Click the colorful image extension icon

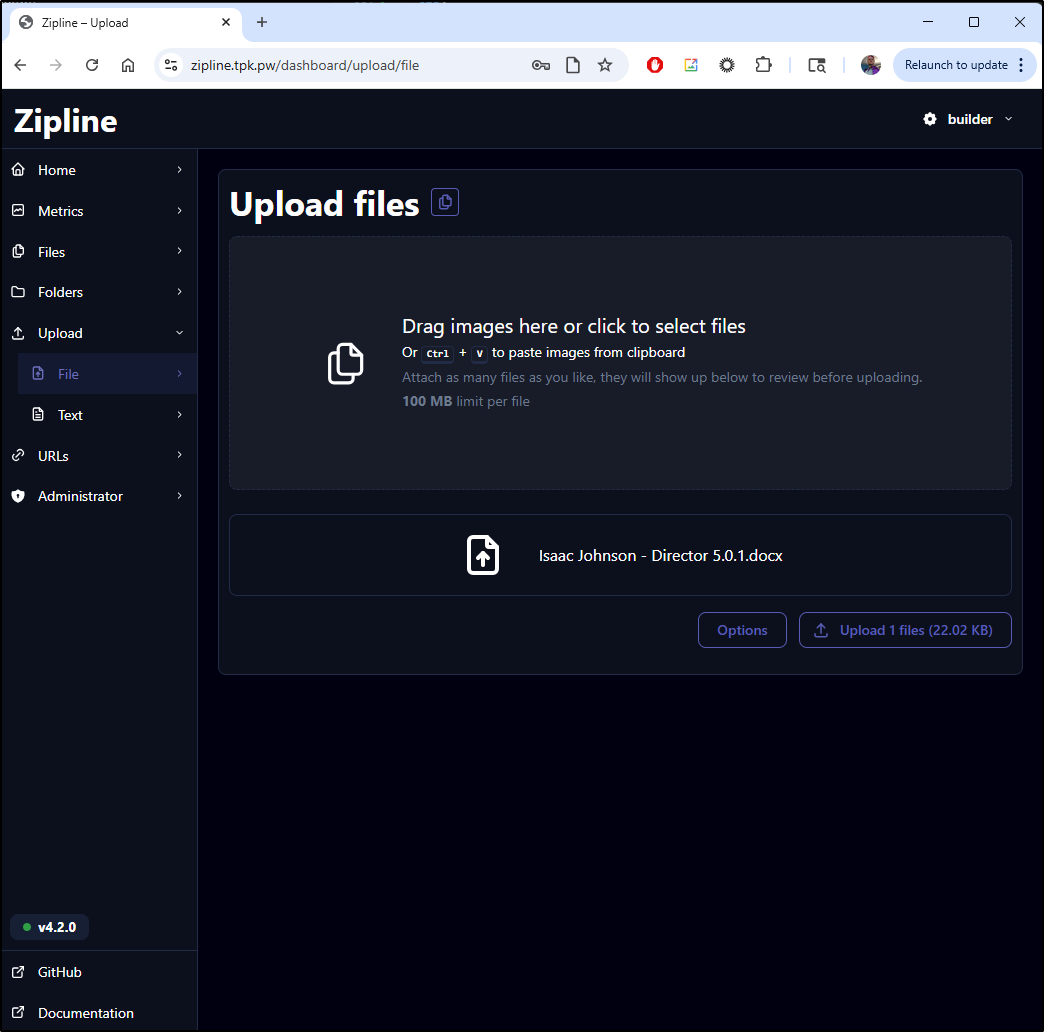click(691, 65)
